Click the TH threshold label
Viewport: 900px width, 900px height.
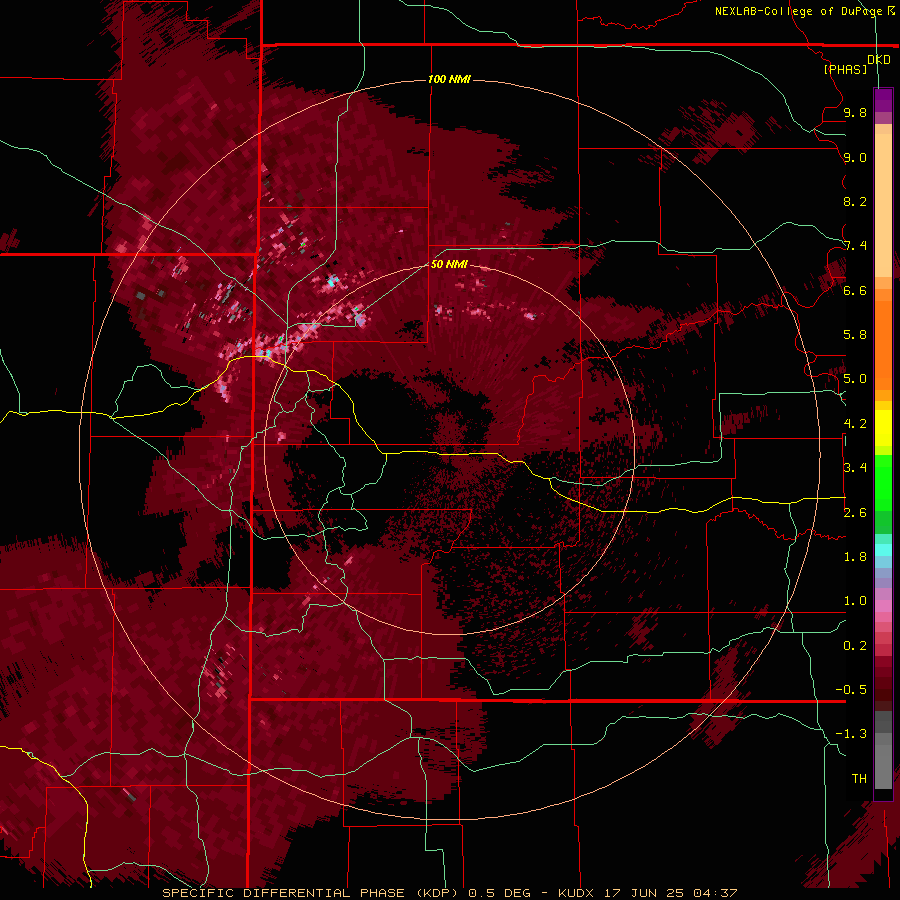[859, 779]
